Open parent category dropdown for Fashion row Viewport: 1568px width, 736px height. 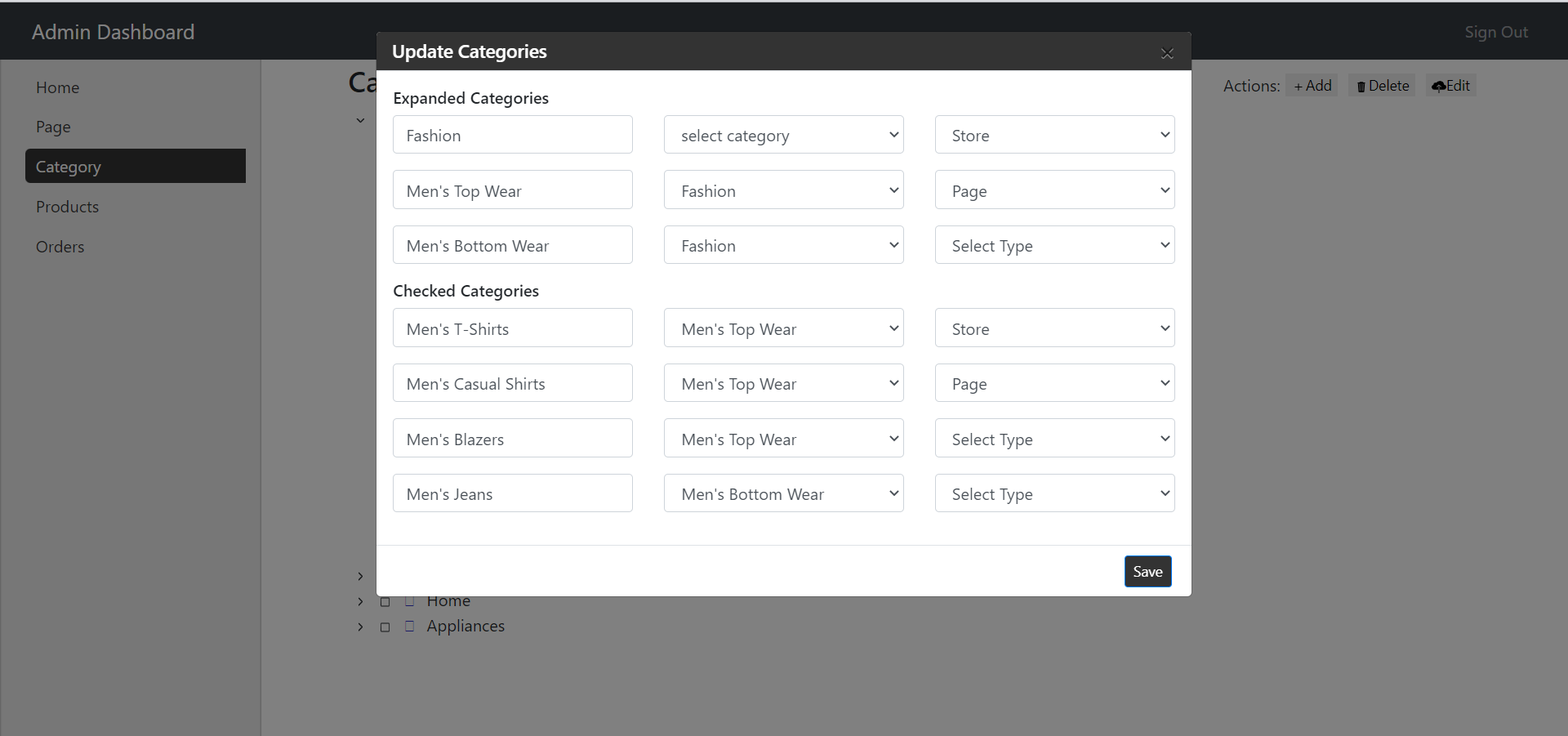click(x=783, y=135)
